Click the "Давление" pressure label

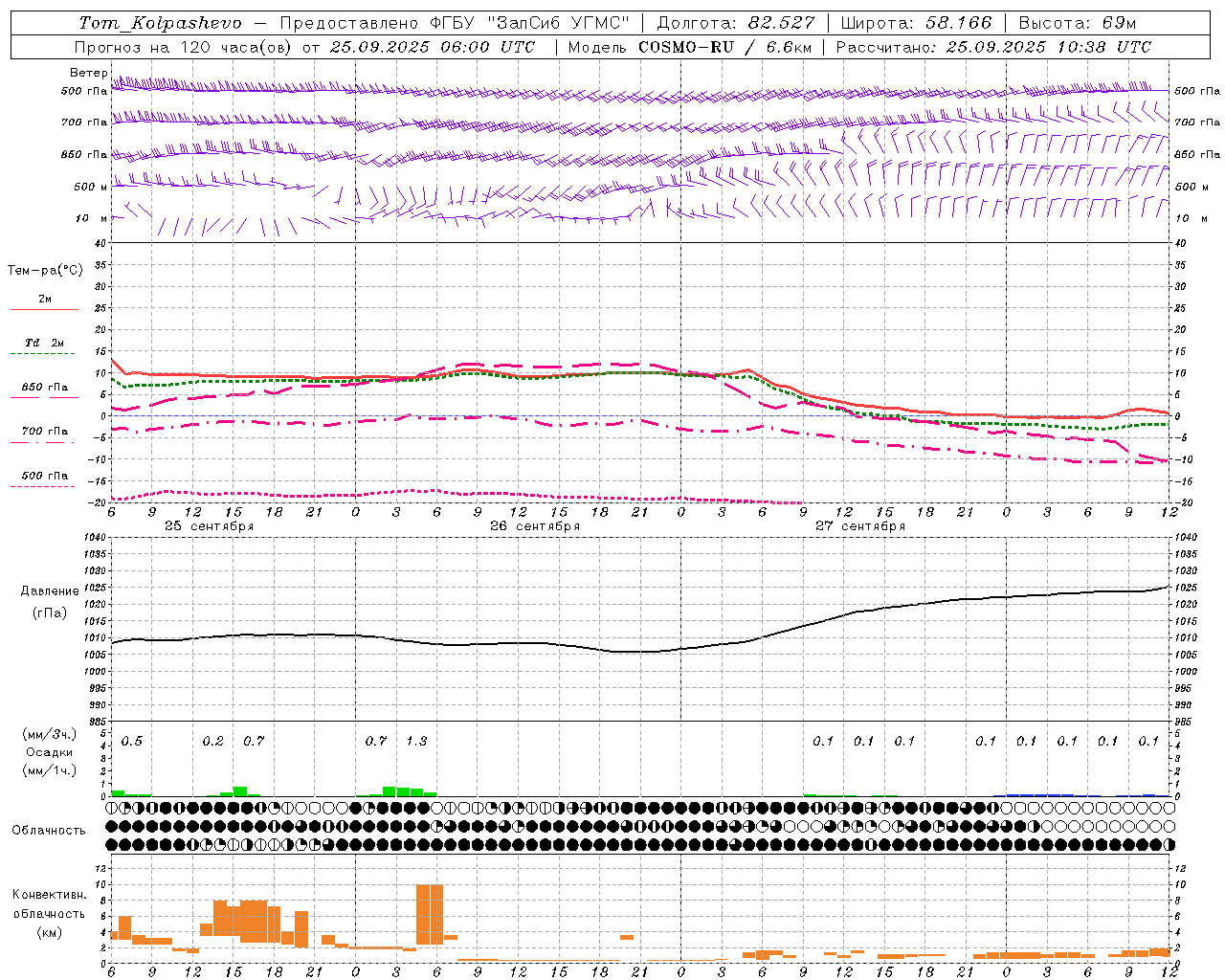tap(50, 591)
